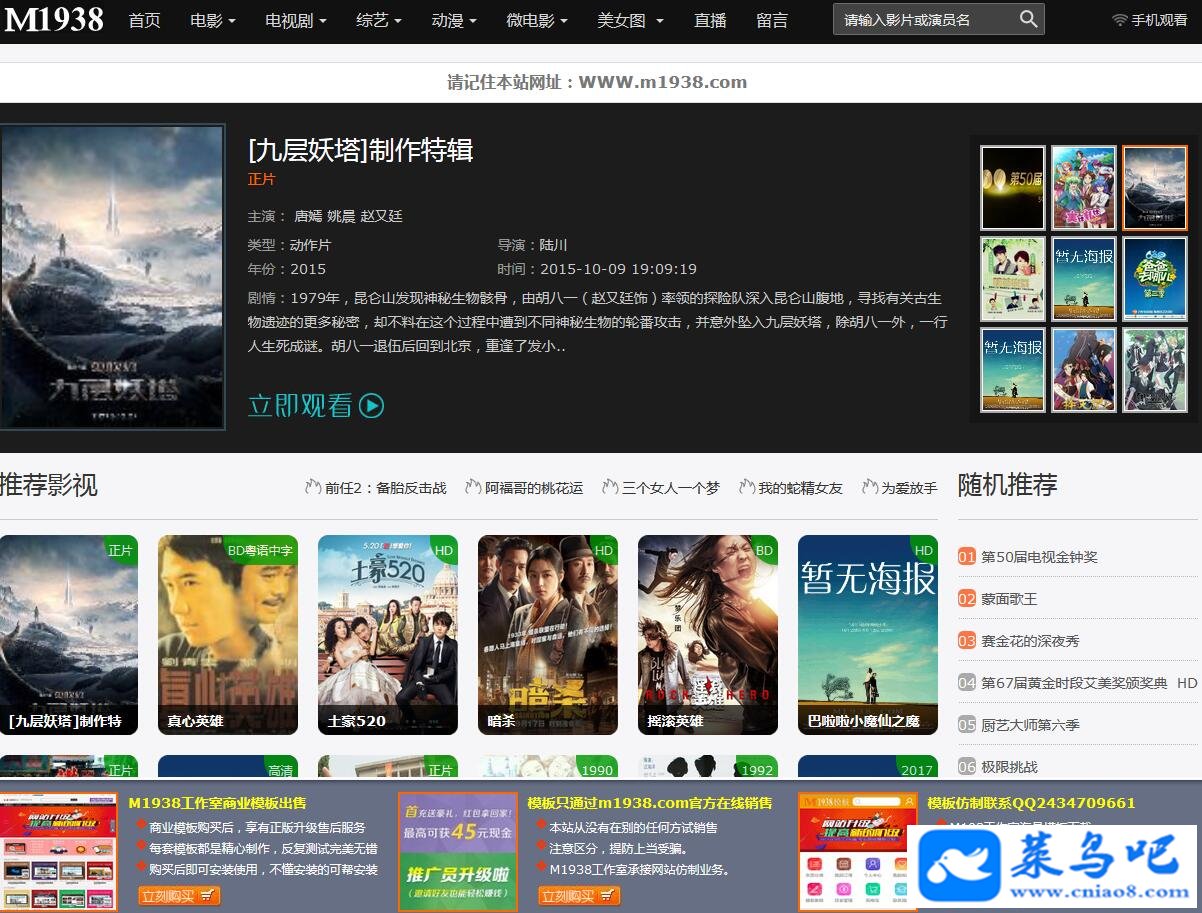Expand the 电视剧 dropdown menu
The width and height of the screenshot is (1202, 913).
297,20
